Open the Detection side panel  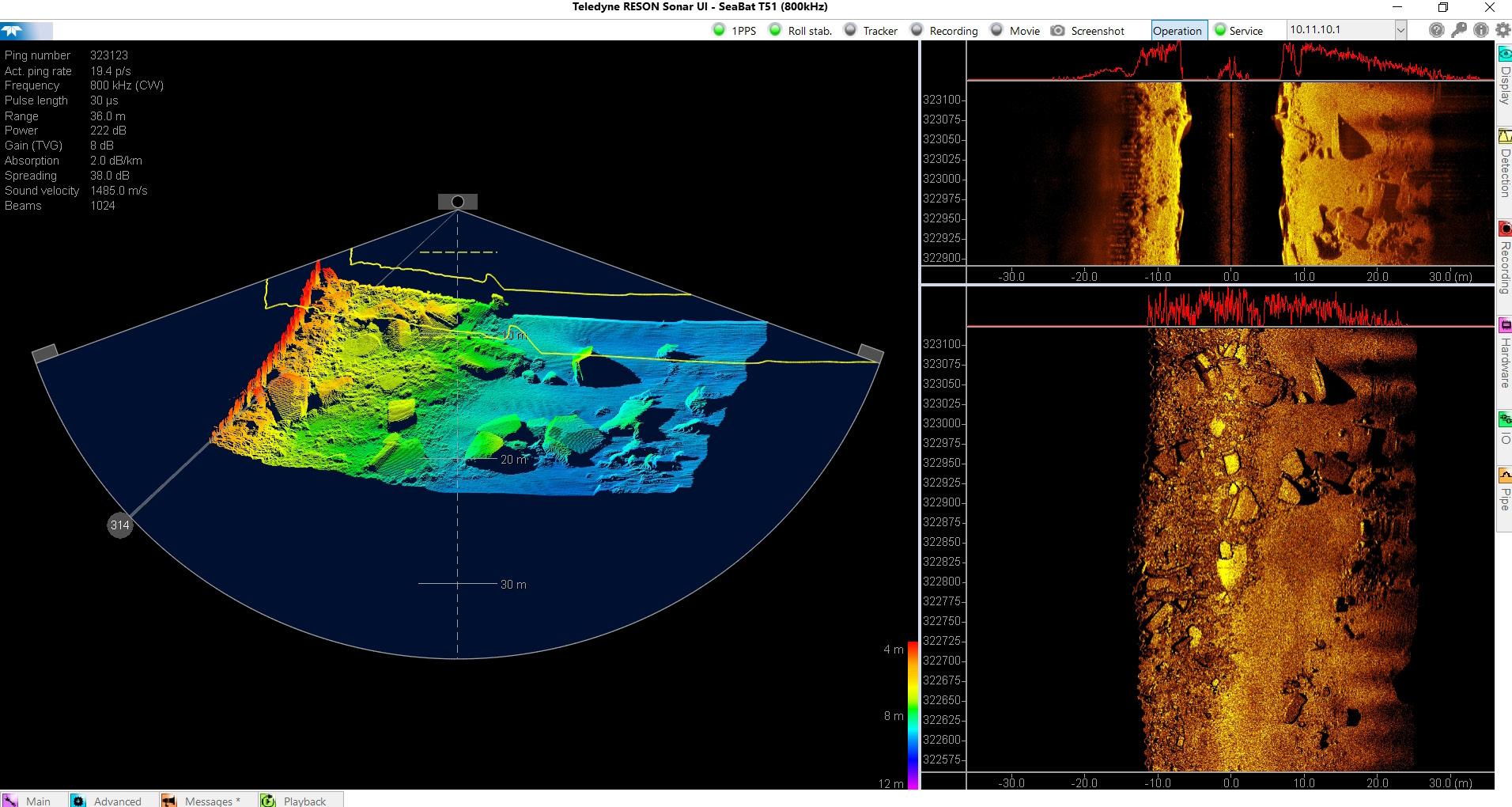point(1504,165)
